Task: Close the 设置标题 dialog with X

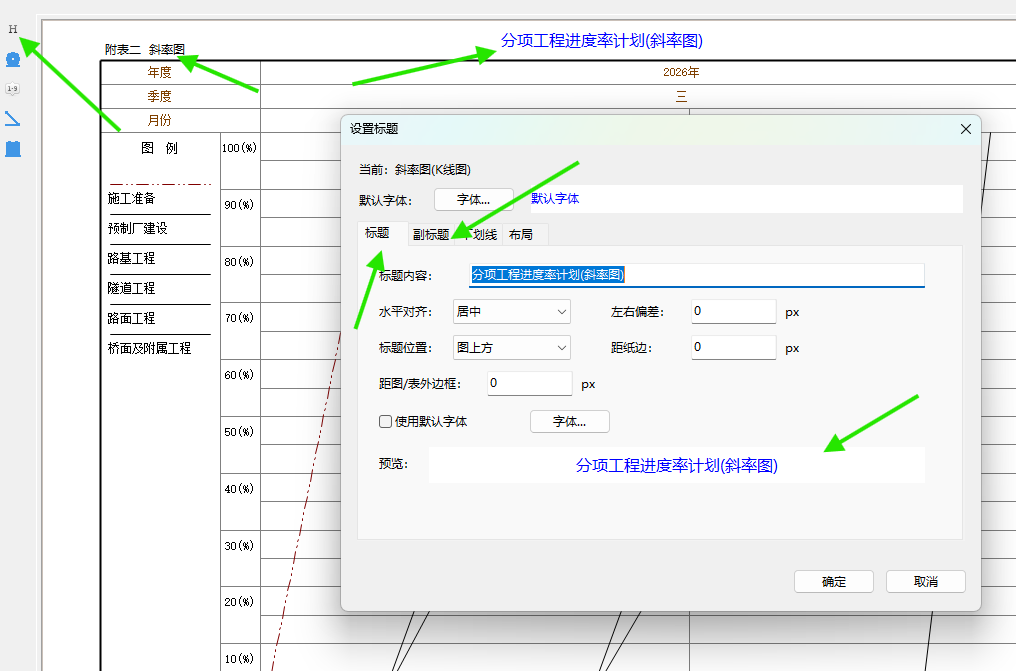Action: [965, 129]
